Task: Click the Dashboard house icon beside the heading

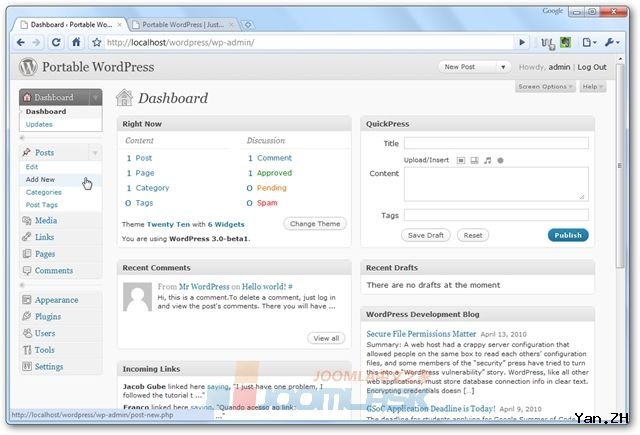Action: [x=124, y=98]
